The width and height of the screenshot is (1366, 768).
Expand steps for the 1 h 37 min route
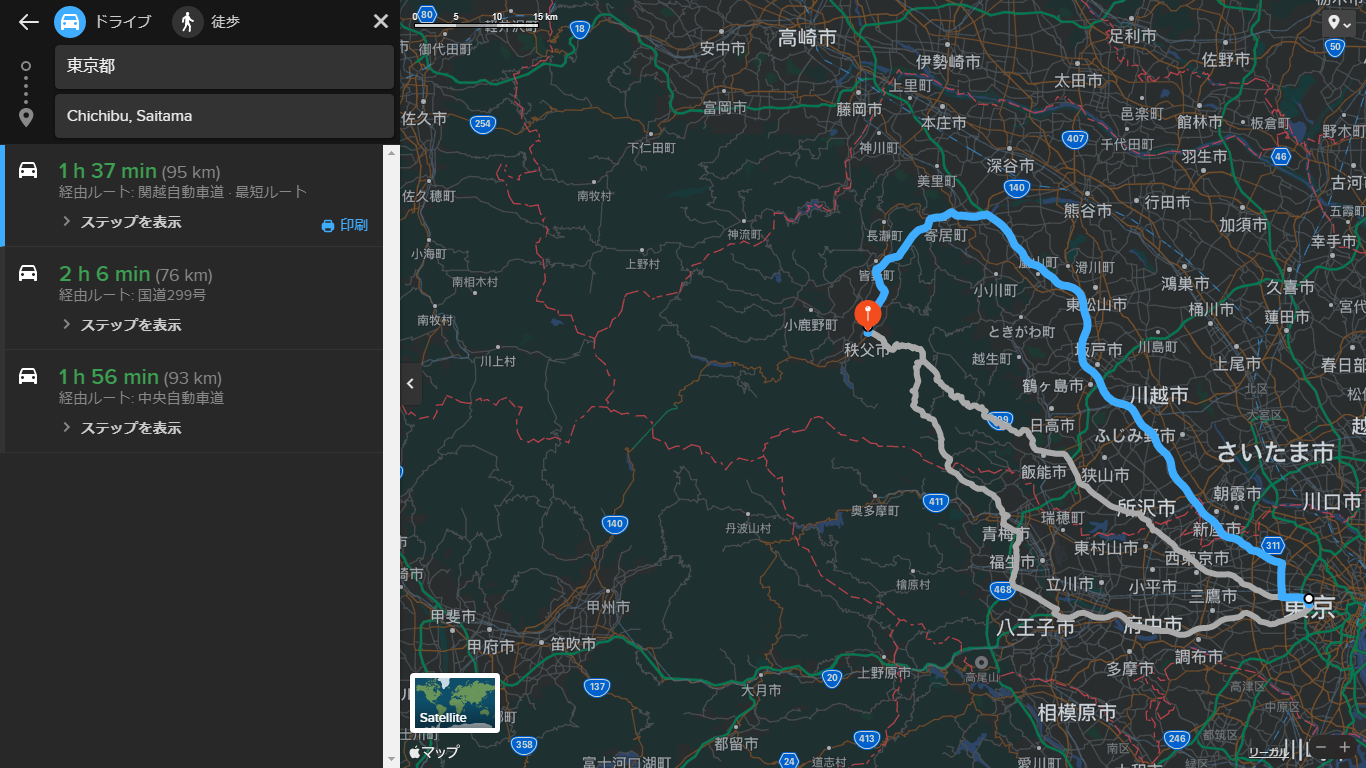click(x=130, y=222)
